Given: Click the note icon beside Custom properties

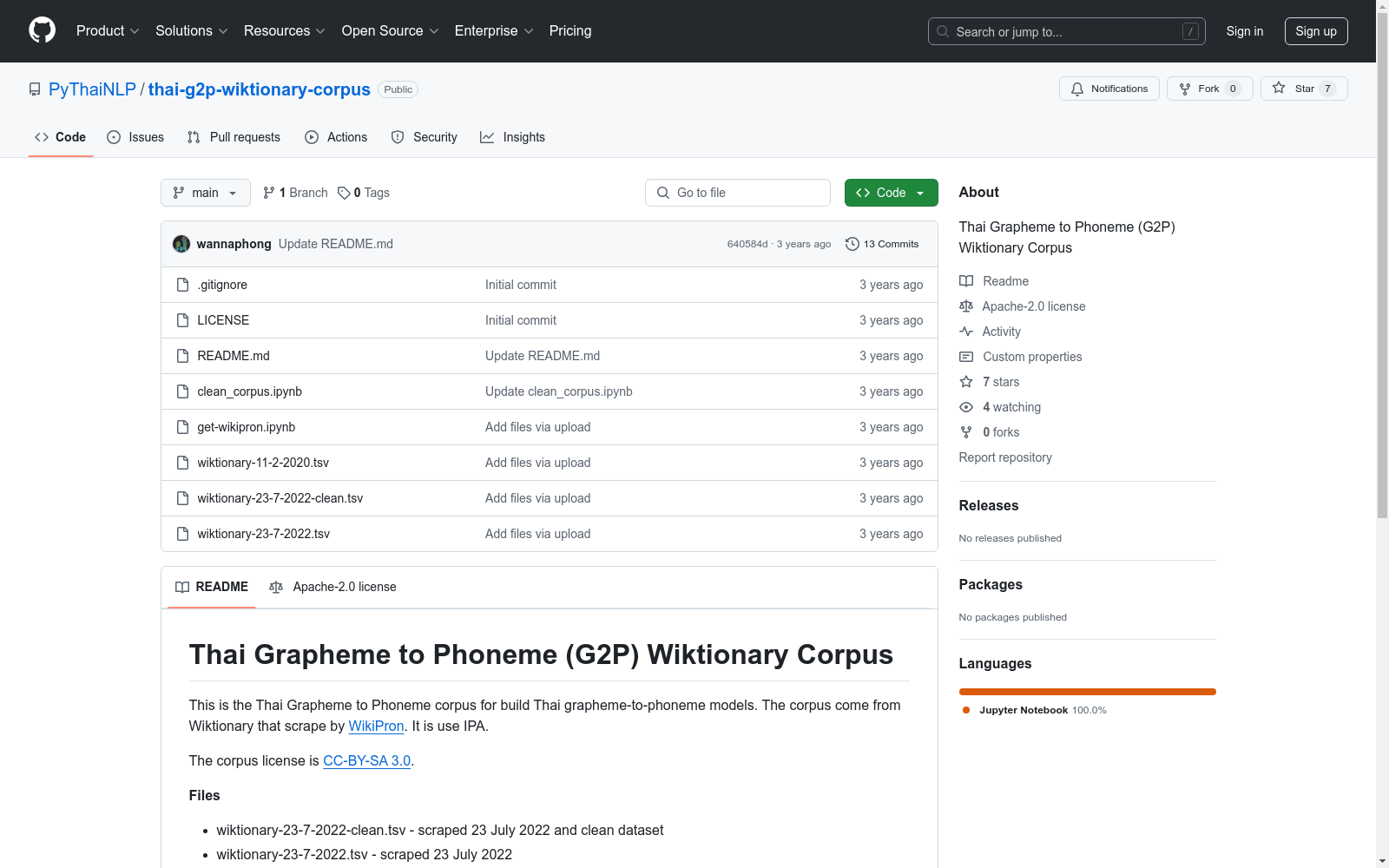Looking at the screenshot, I should 966,357.
